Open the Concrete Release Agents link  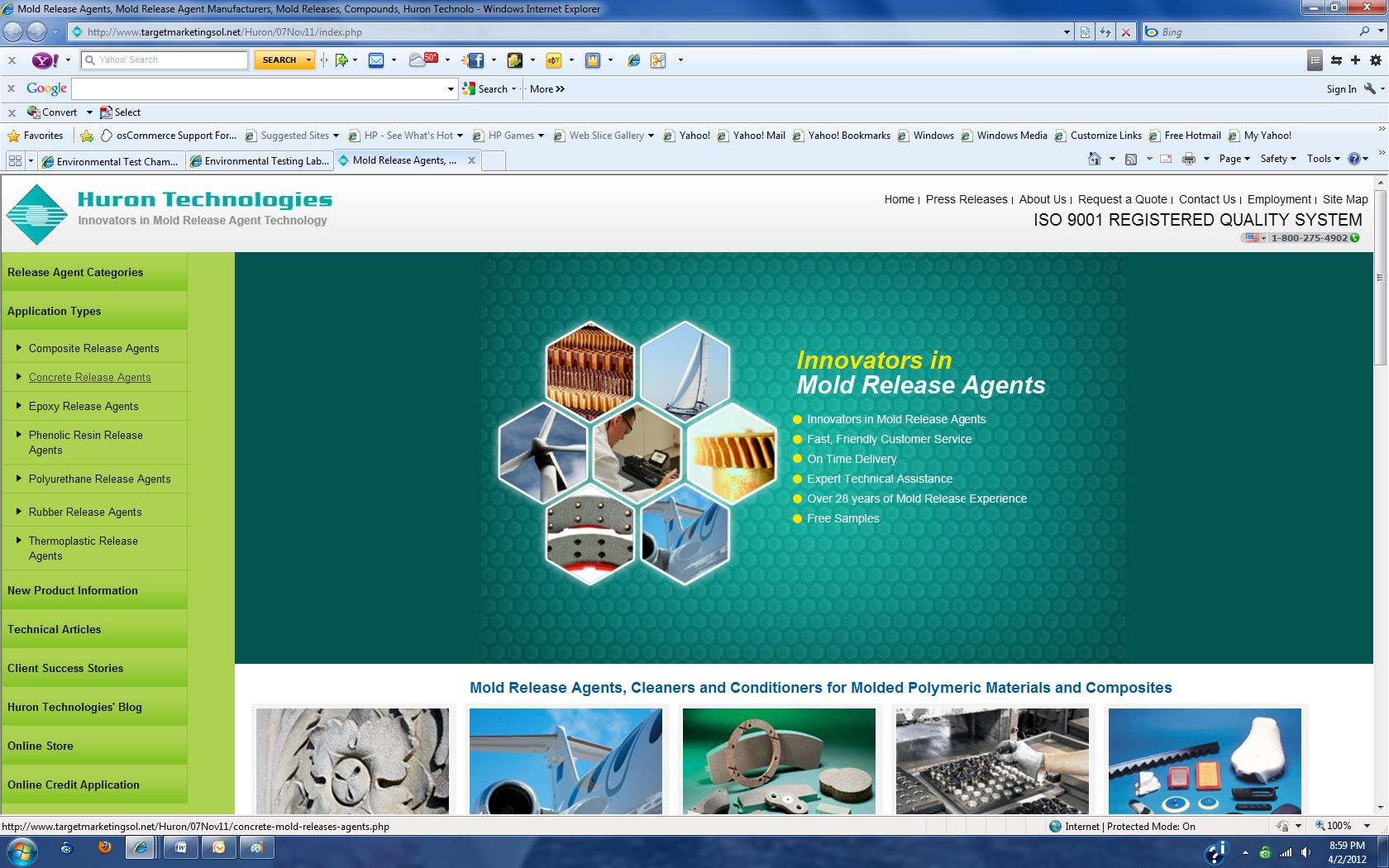(89, 378)
